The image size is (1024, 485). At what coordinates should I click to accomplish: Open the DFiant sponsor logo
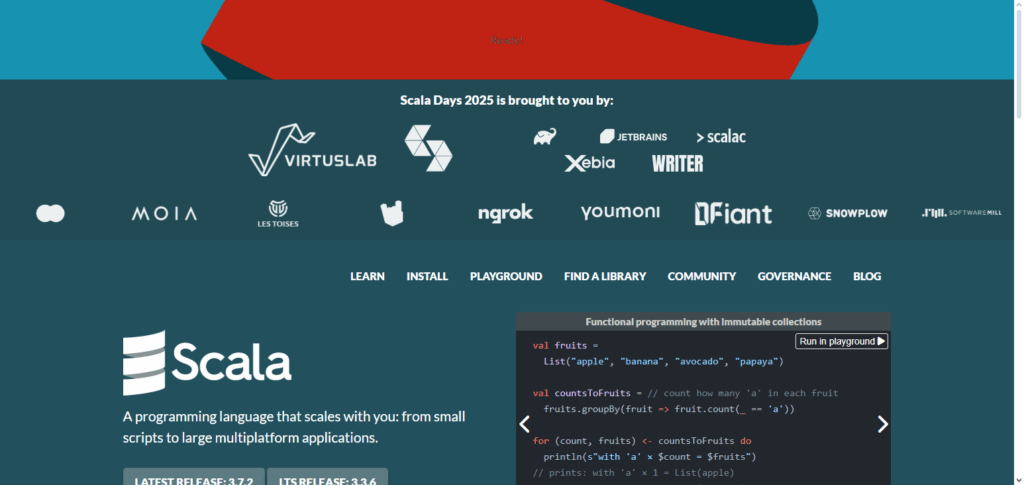(x=733, y=213)
